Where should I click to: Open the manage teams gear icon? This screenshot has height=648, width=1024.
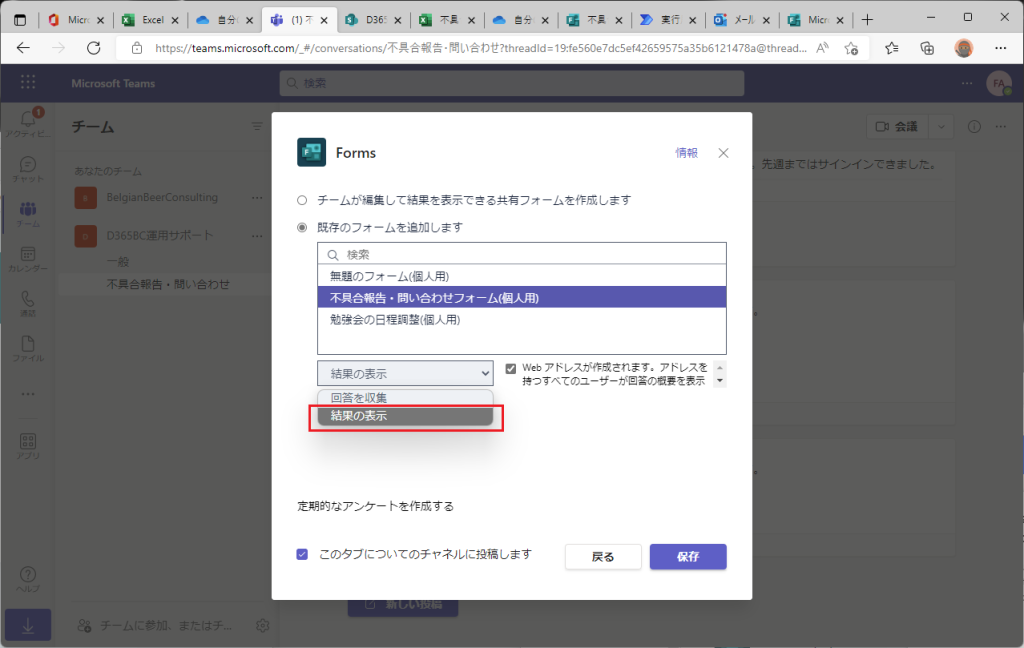click(x=263, y=625)
